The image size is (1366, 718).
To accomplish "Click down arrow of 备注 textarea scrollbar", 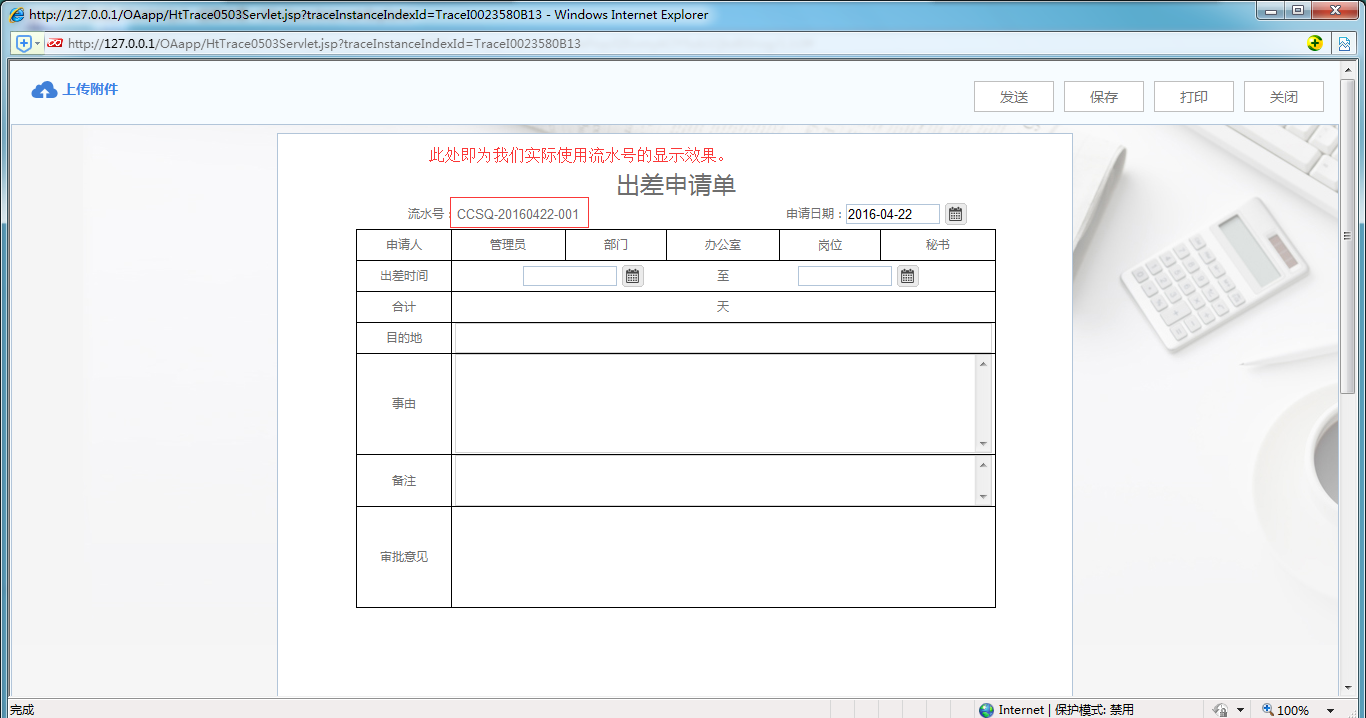I will tap(983, 497).
